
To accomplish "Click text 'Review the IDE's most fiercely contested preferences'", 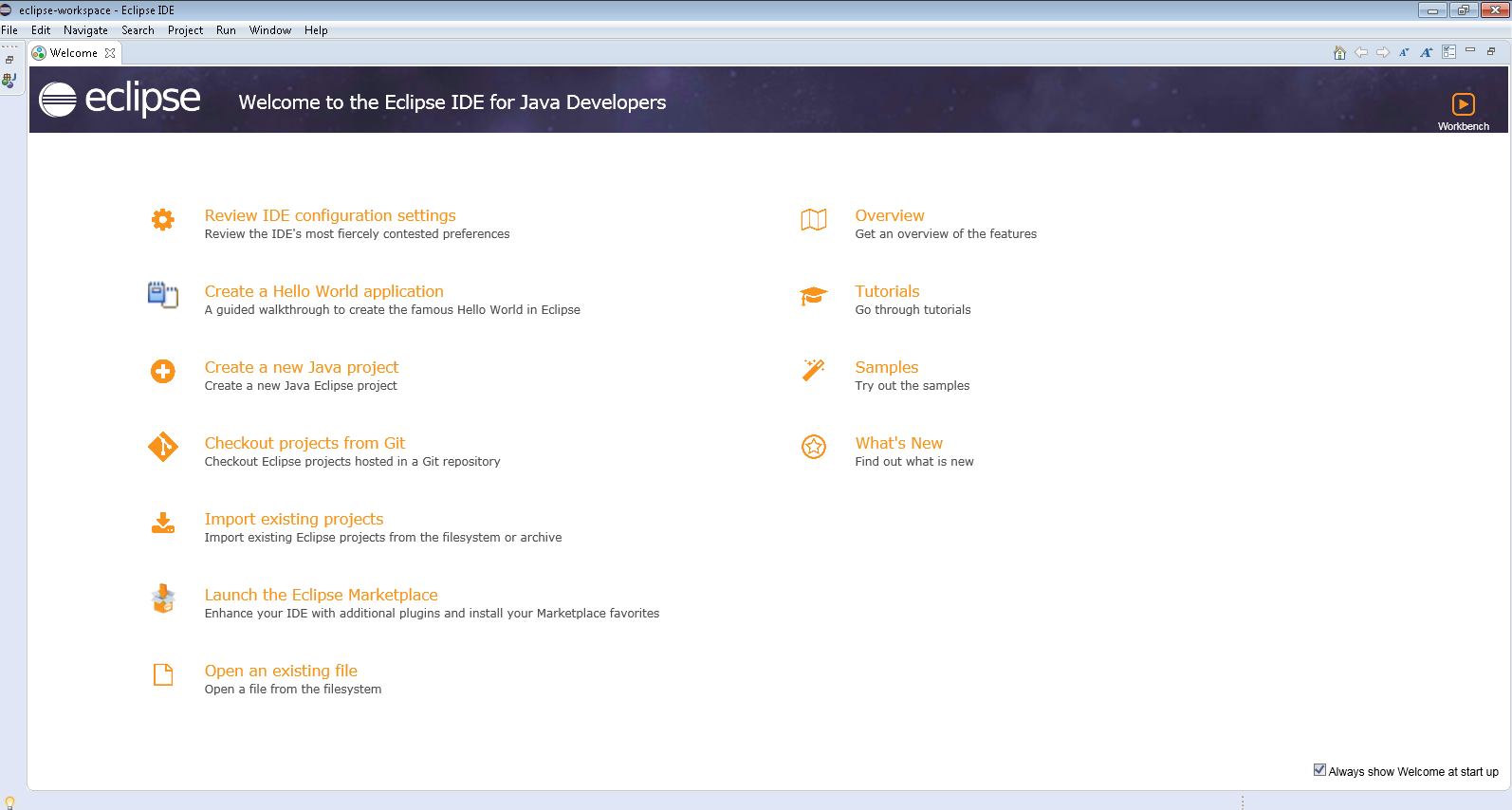I will (358, 234).
